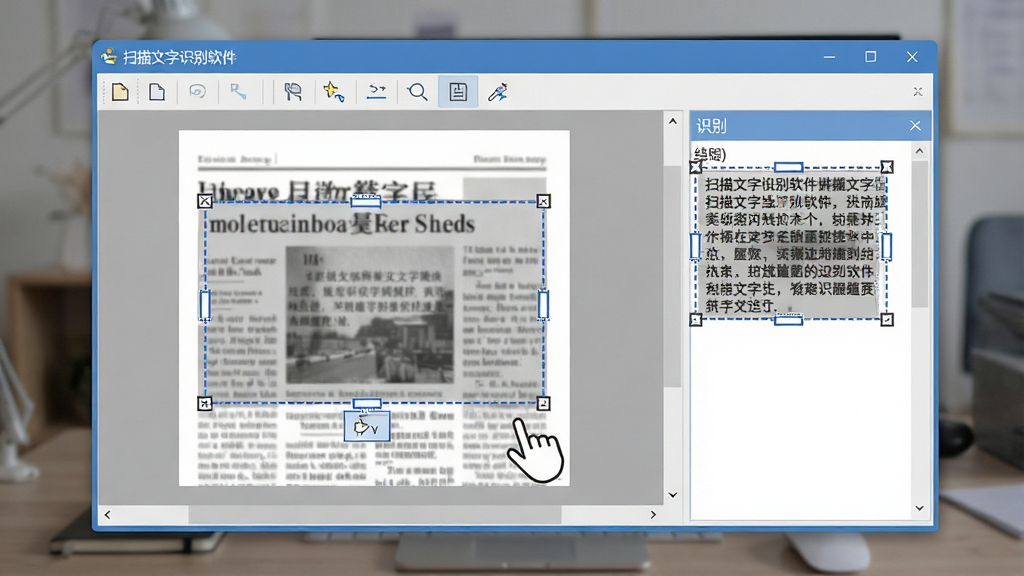Open the popup dropdown below the selection
The image size is (1024, 576).
(367, 427)
